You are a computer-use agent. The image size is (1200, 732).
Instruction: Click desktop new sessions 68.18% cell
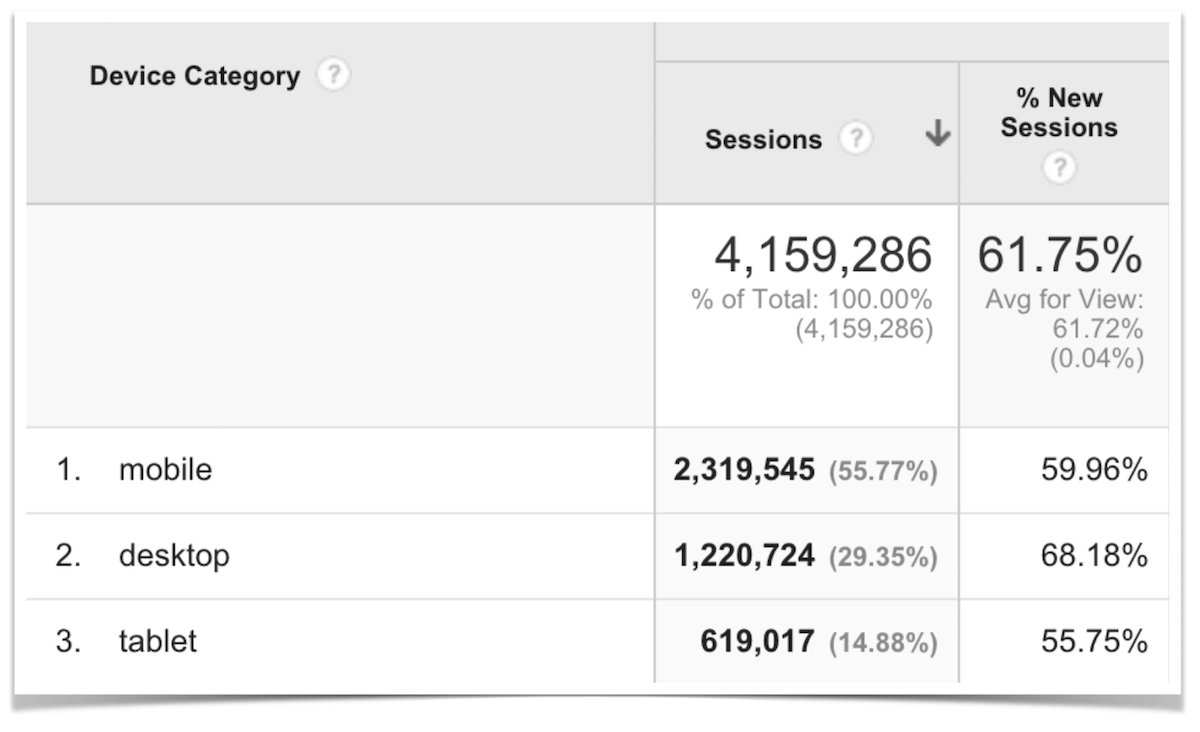click(x=1093, y=556)
